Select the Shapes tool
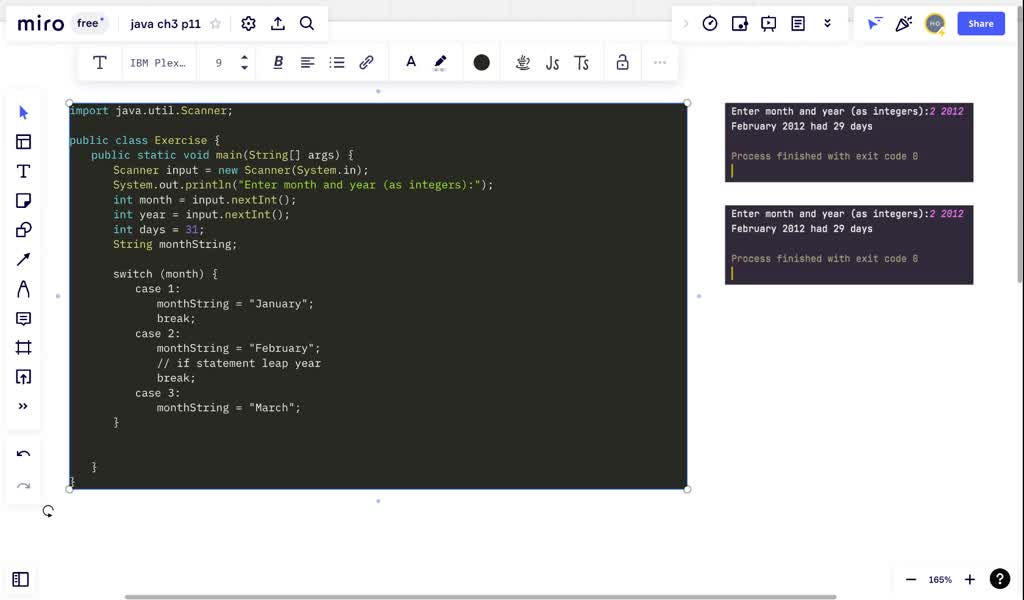The image size is (1024, 600). click(23, 229)
